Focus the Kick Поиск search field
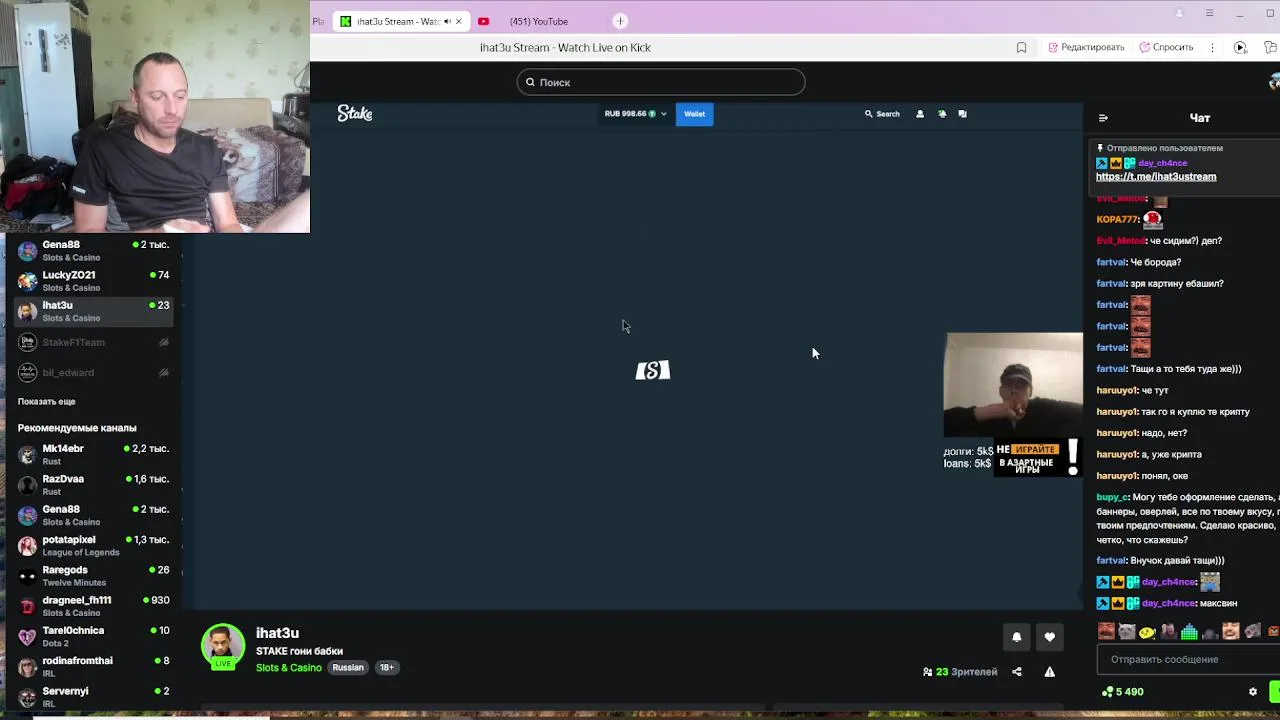The image size is (1280, 720). (661, 82)
